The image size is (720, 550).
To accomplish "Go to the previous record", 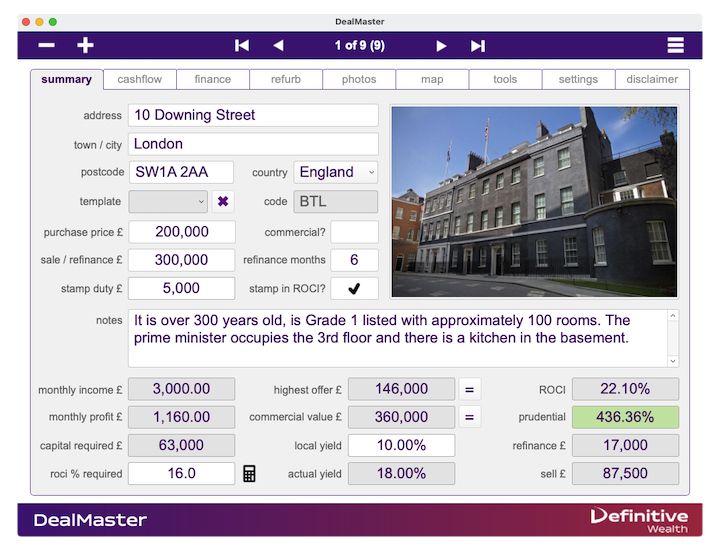I will [x=278, y=45].
